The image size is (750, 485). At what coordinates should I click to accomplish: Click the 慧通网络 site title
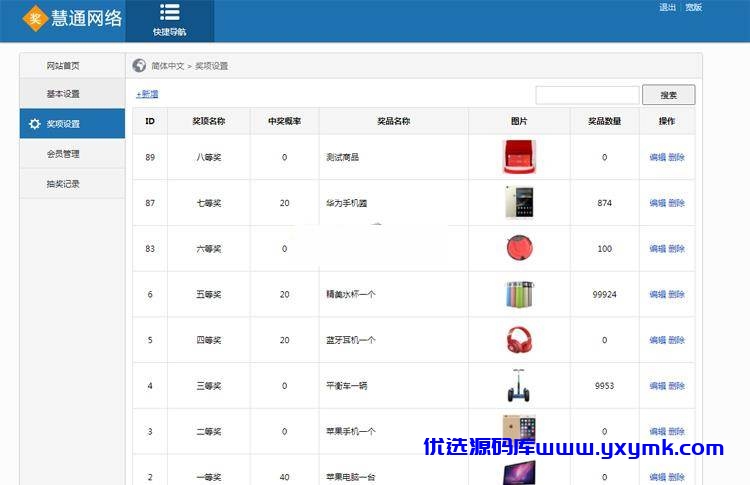point(87,19)
